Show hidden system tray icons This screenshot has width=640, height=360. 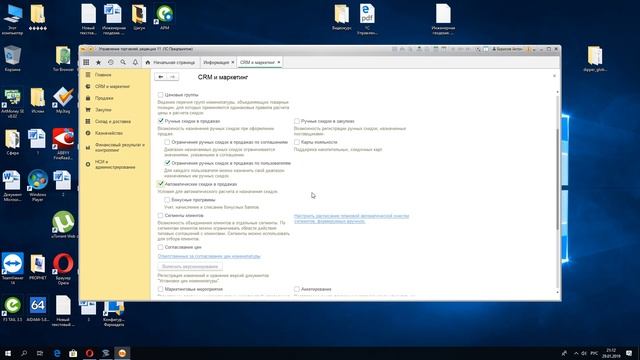pos(576,353)
